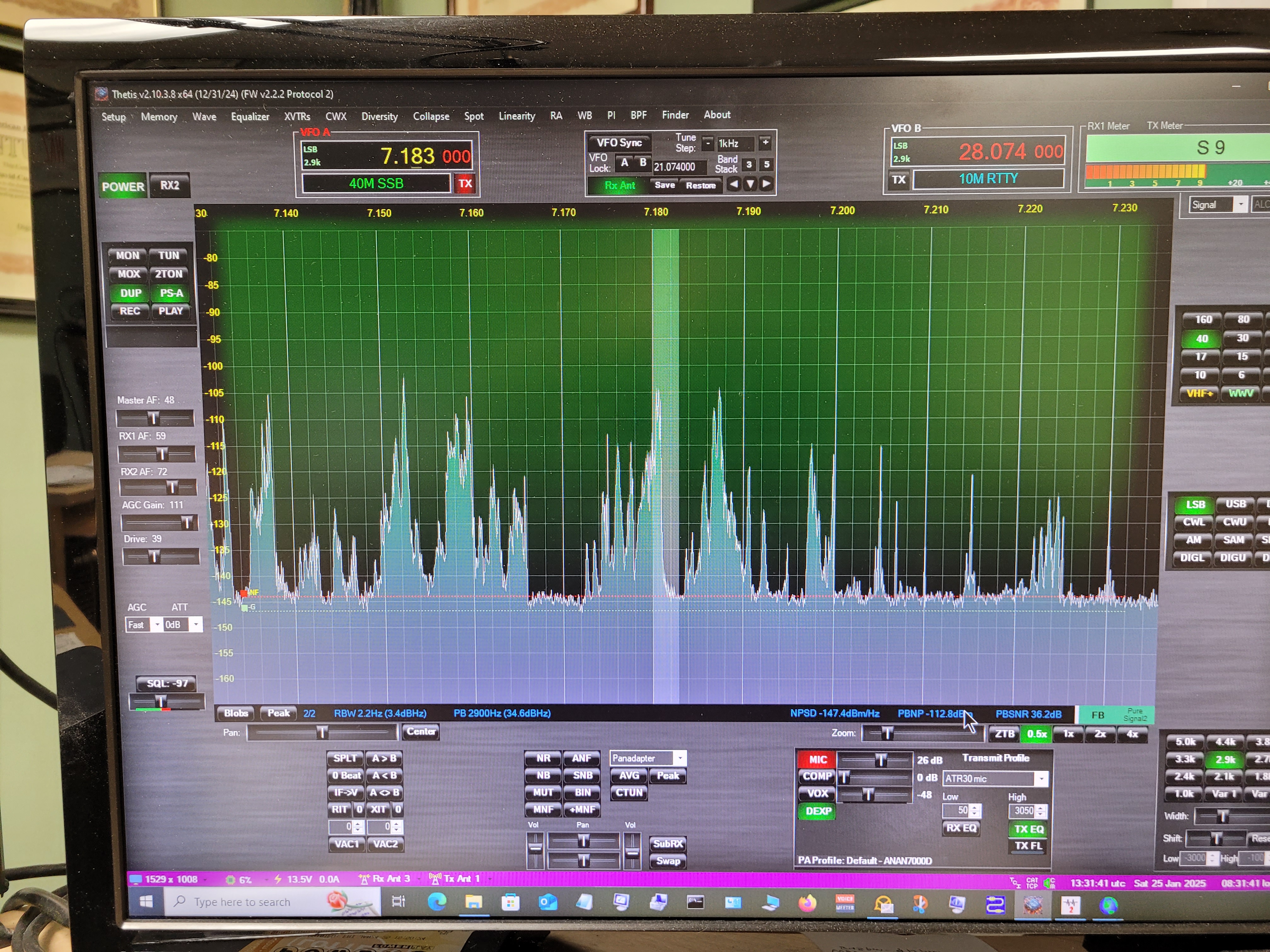Adjust the AGC Gain slider
This screenshot has width=1270, height=952.
click(x=160, y=523)
